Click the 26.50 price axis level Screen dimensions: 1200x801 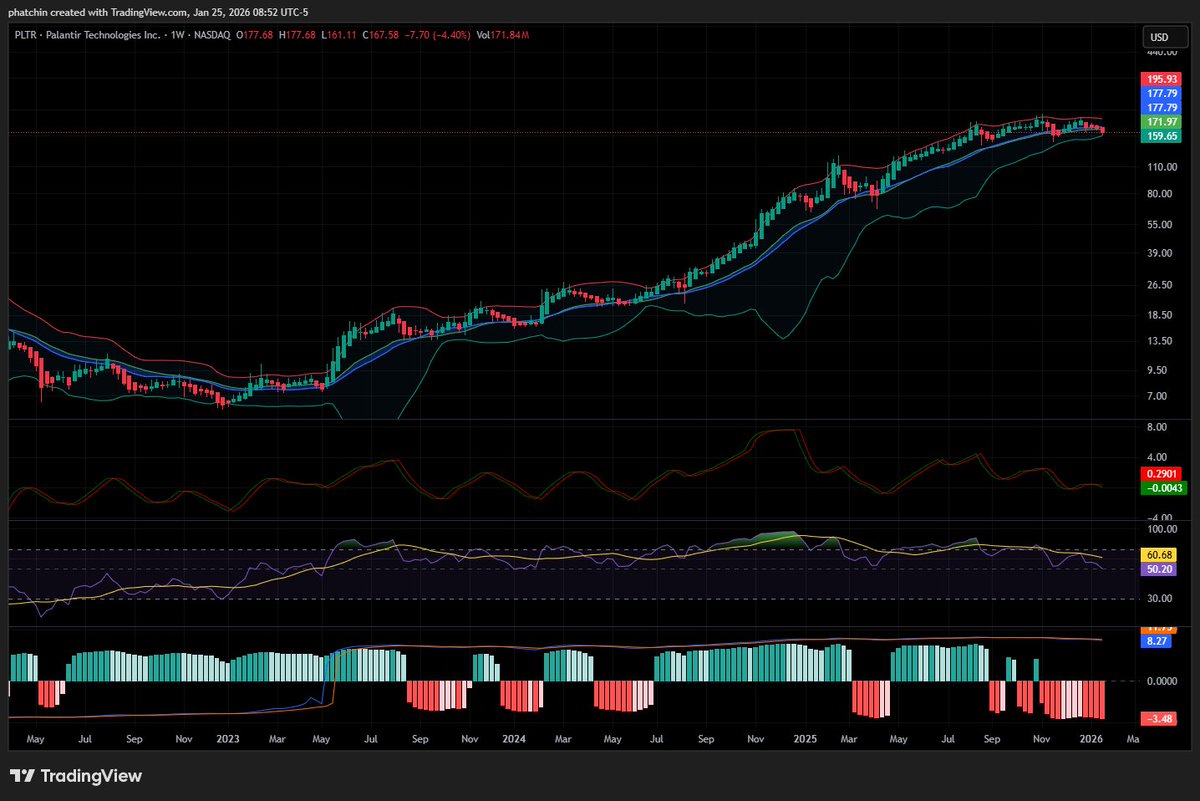coord(1160,286)
